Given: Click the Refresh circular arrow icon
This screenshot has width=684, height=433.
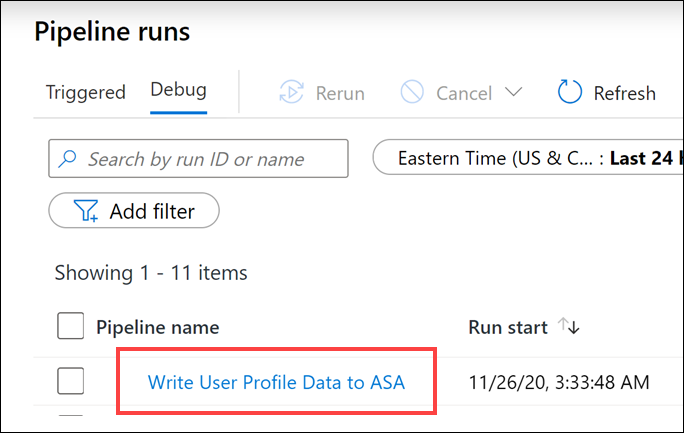Looking at the screenshot, I should point(570,93).
